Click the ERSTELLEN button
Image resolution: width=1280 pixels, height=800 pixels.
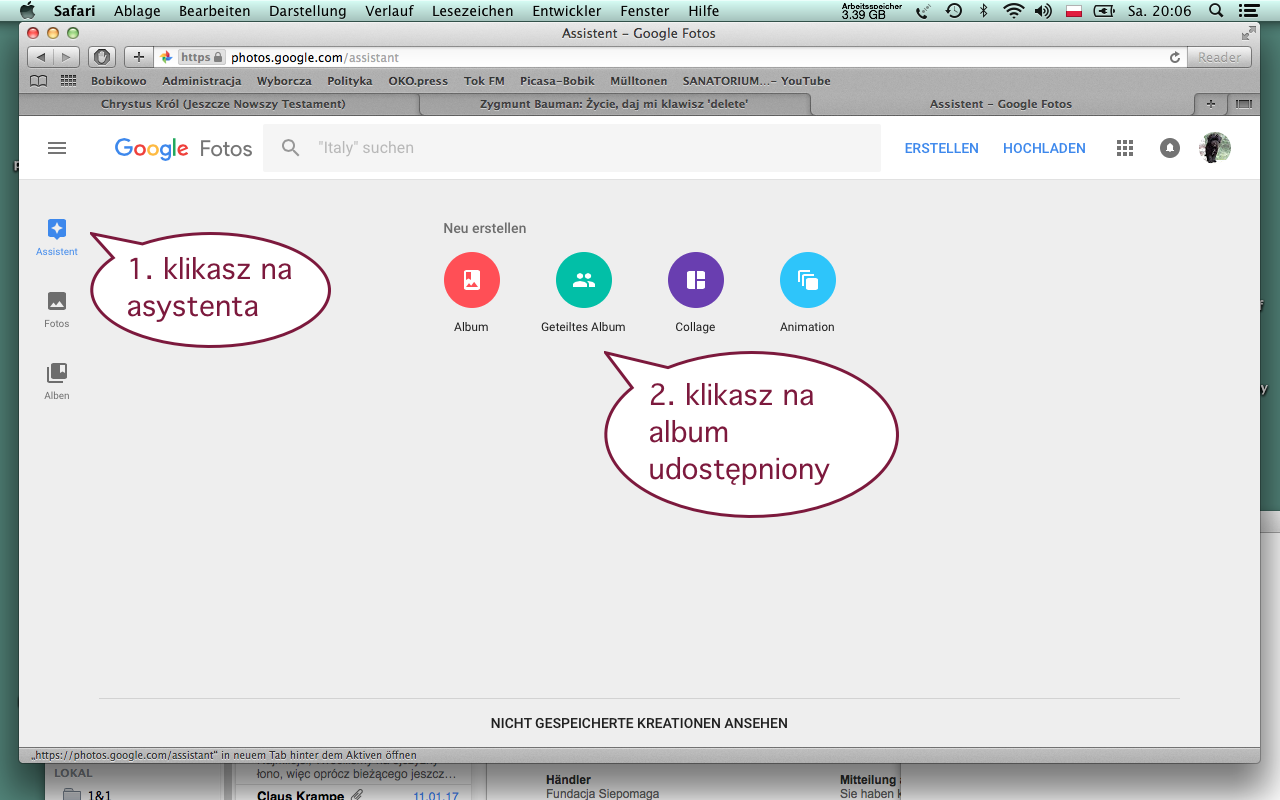point(941,148)
